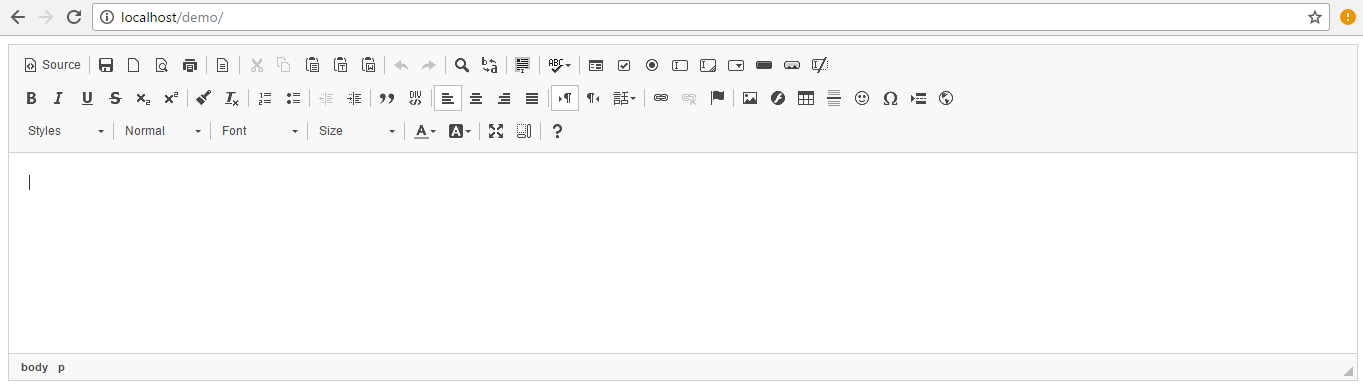Click the Select All icon
1363x386 pixels.
click(x=522, y=65)
